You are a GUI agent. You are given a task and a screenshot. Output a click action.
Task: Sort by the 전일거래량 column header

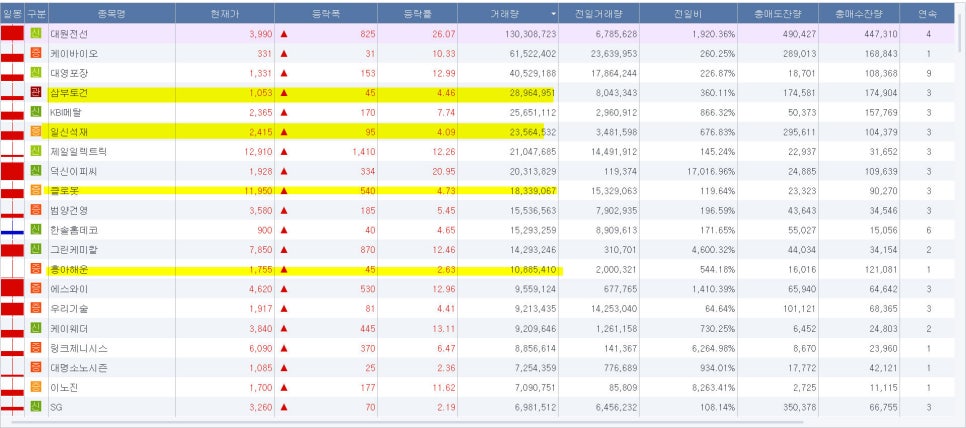tap(598, 13)
